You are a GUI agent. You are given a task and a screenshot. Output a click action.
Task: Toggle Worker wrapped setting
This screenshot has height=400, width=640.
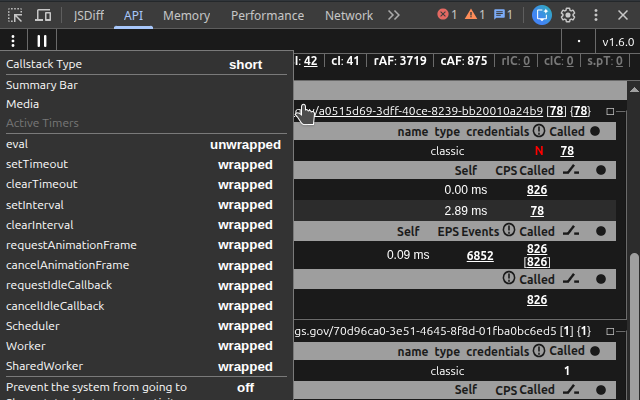point(245,345)
